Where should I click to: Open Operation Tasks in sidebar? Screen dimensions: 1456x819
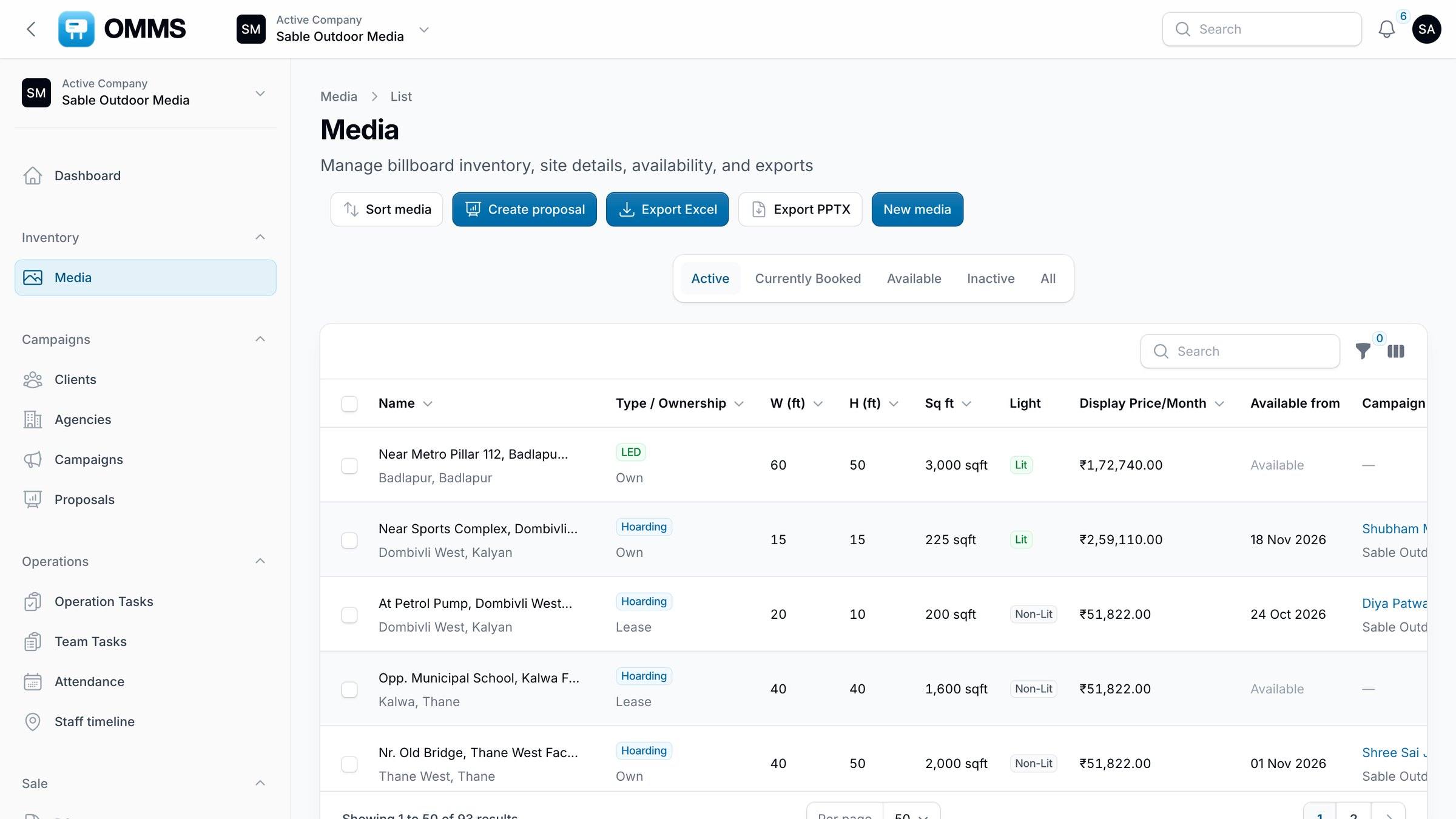146,602
